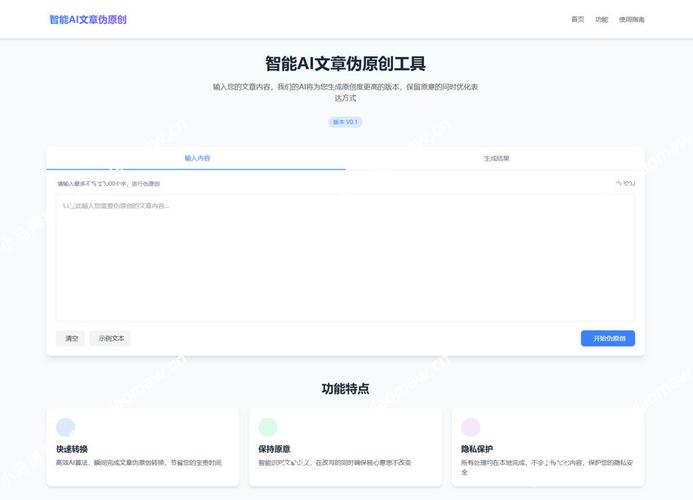693x500 pixels.
Task: Click the 功能特点 section heading
Action: click(345, 389)
